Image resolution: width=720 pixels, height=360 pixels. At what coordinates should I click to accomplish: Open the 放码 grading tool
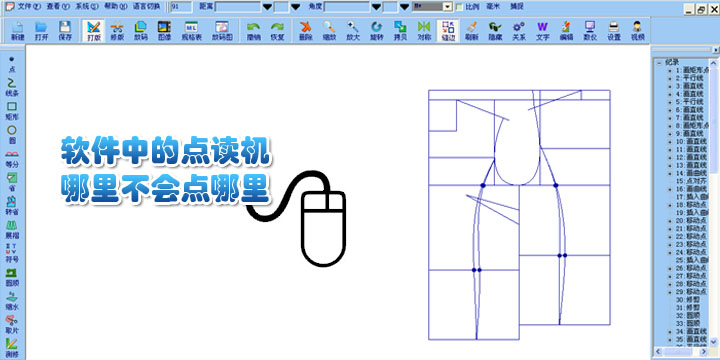pos(141,31)
